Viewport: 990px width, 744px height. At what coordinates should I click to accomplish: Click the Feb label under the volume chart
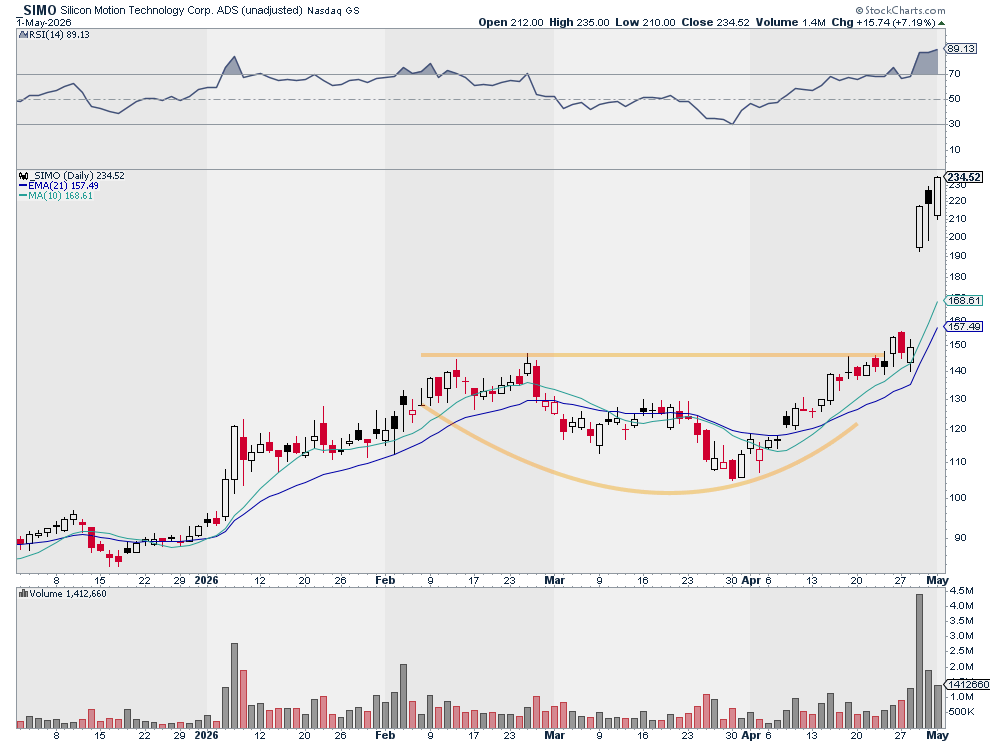point(385,735)
